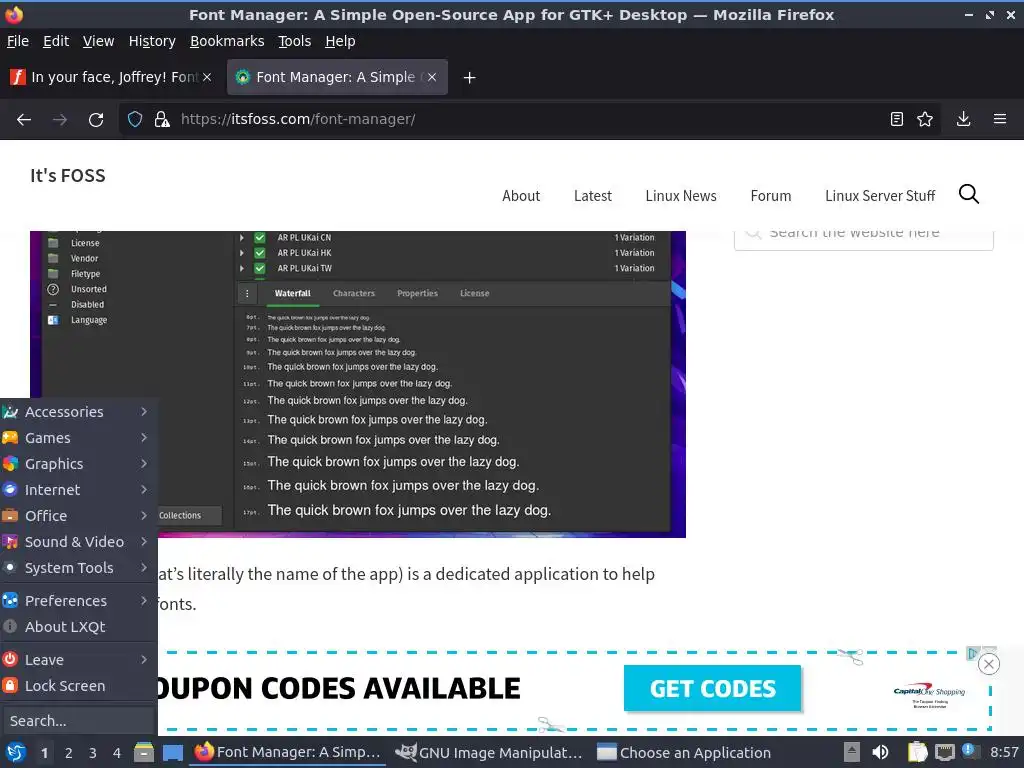The height and width of the screenshot is (768, 1024).
Task: Close the 'Font Manager: A Simple' tab
Action: click(432, 77)
